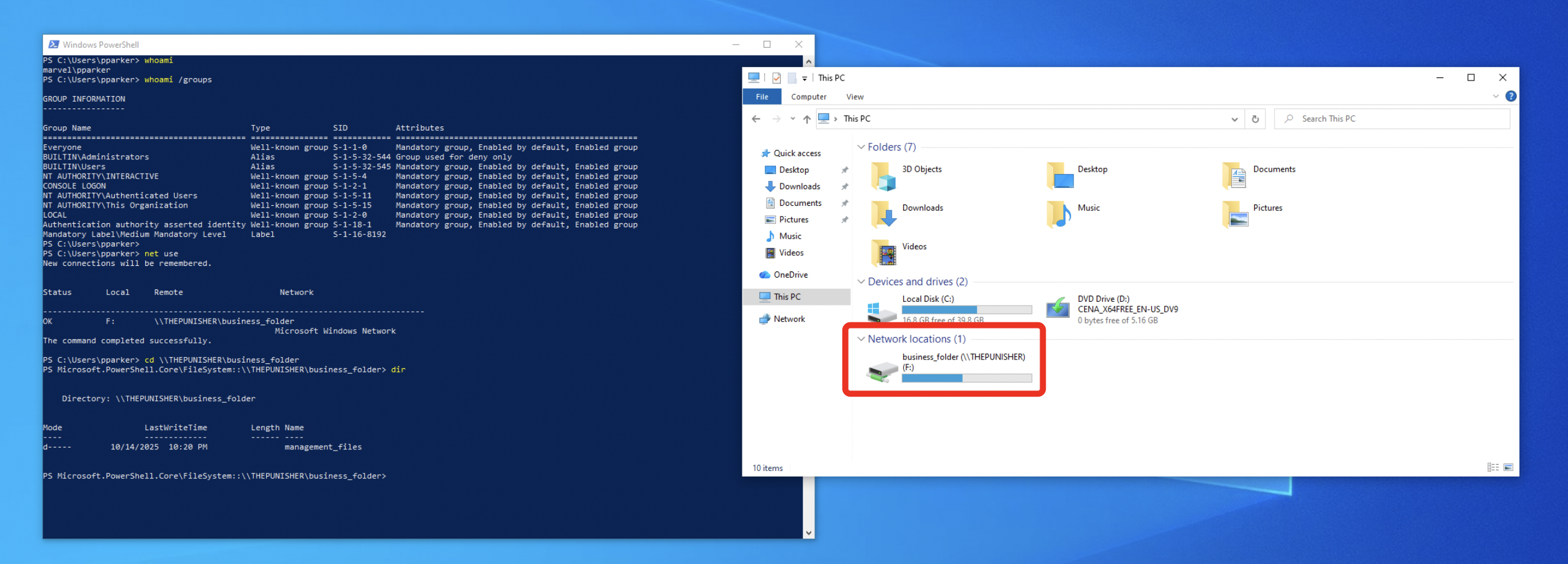Unpin Downloads from Quick access via its pin icon
This screenshot has width=1568, height=564.
[844, 187]
